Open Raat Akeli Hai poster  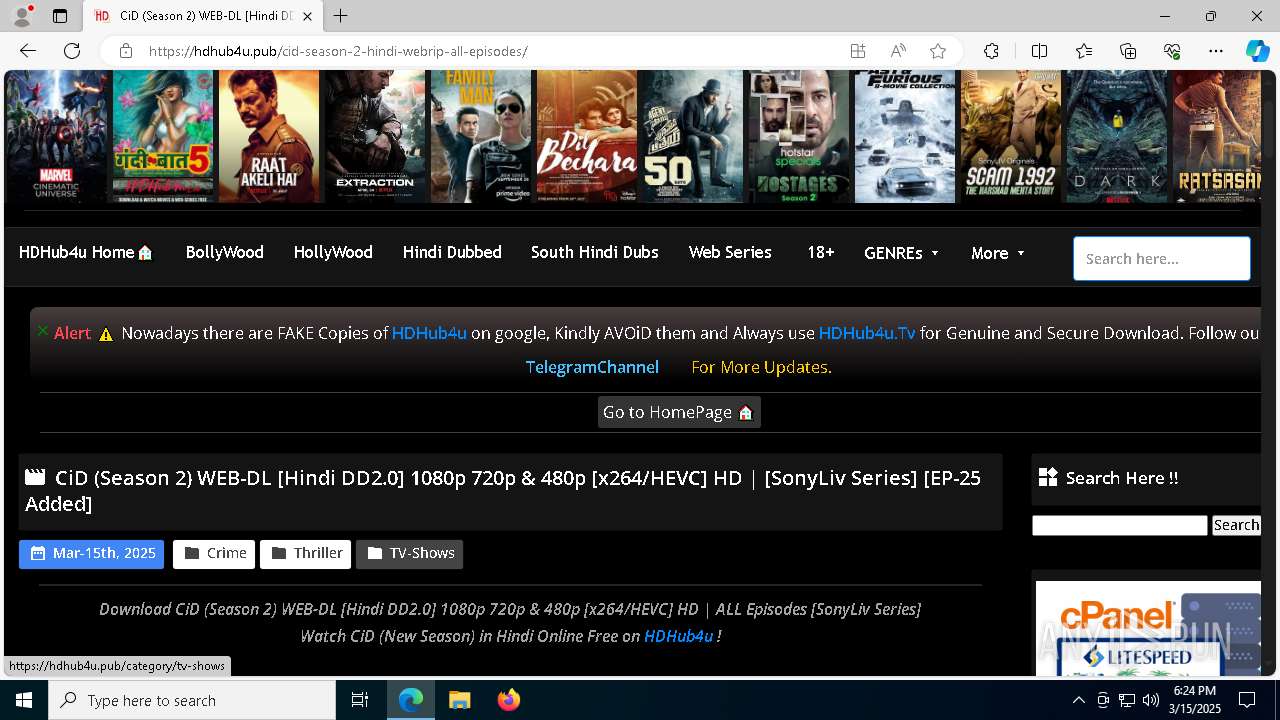click(269, 137)
